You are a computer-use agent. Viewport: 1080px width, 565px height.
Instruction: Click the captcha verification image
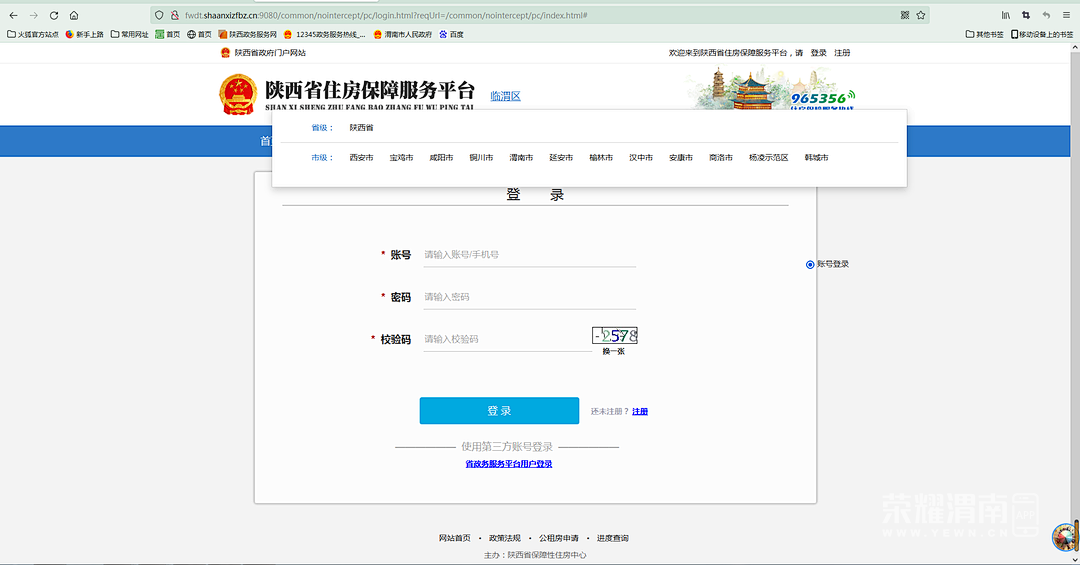tap(614, 335)
